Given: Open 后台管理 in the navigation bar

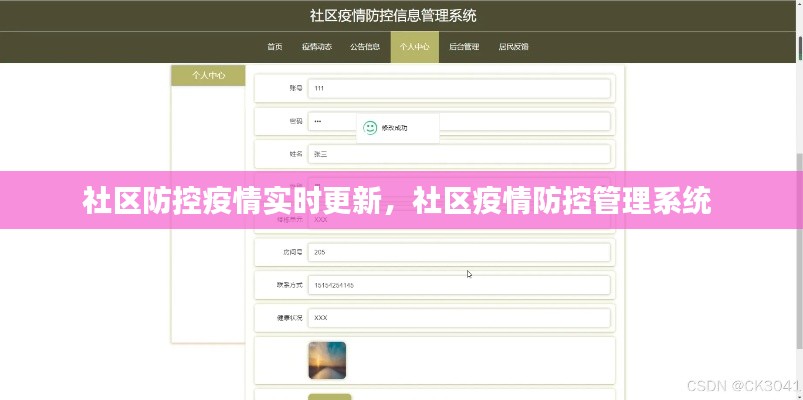Looking at the screenshot, I should tap(464, 47).
